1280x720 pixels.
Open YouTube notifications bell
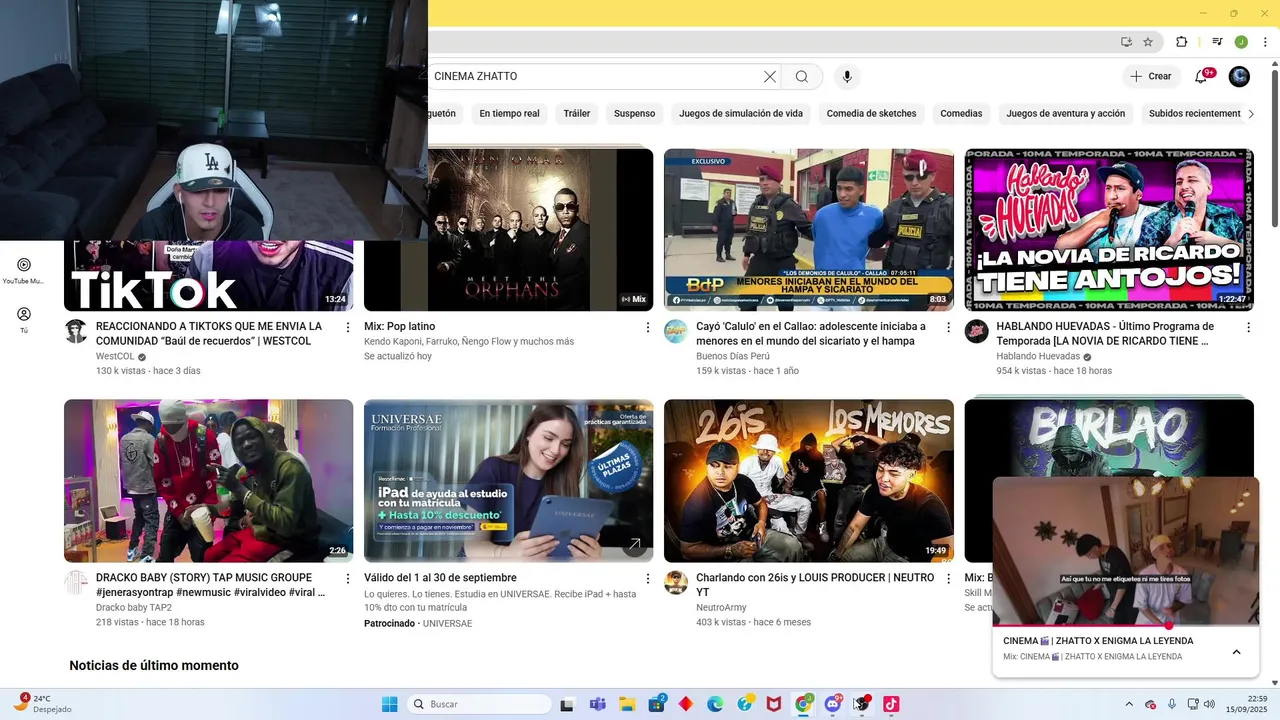1202,76
